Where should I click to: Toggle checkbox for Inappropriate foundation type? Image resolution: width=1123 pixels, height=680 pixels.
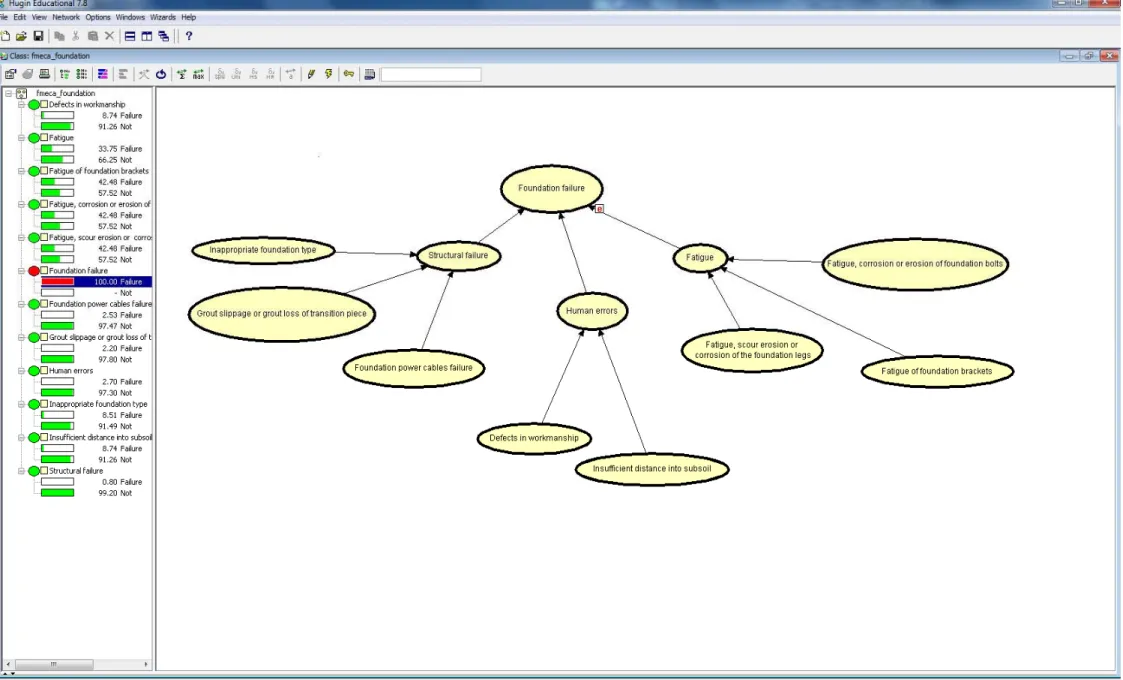tap(44, 404)
